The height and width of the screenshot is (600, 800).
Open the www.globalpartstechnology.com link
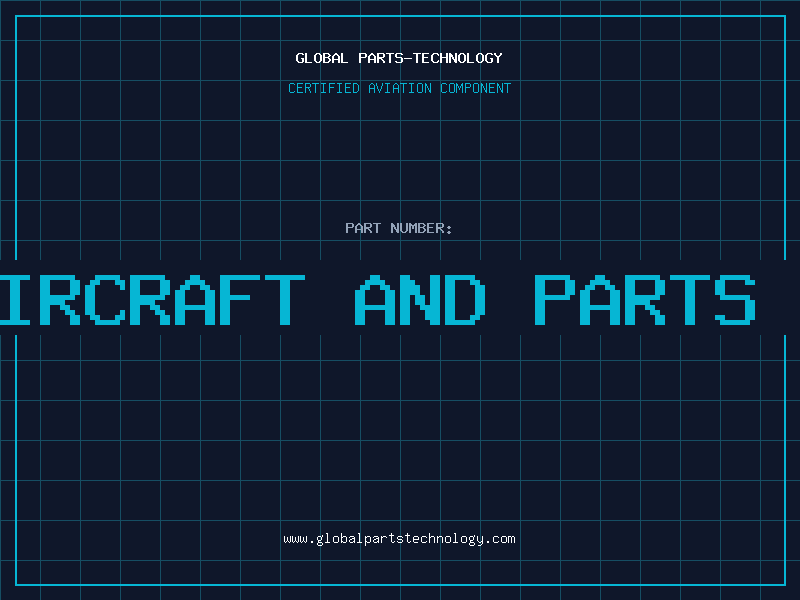tap(399, 539)
